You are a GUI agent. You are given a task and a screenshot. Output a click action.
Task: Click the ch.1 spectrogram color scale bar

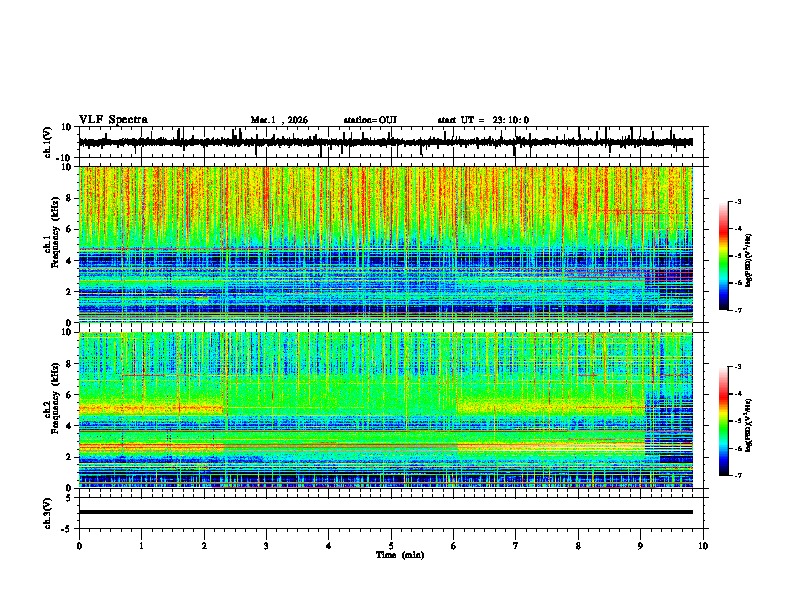(x=723, y=256)
